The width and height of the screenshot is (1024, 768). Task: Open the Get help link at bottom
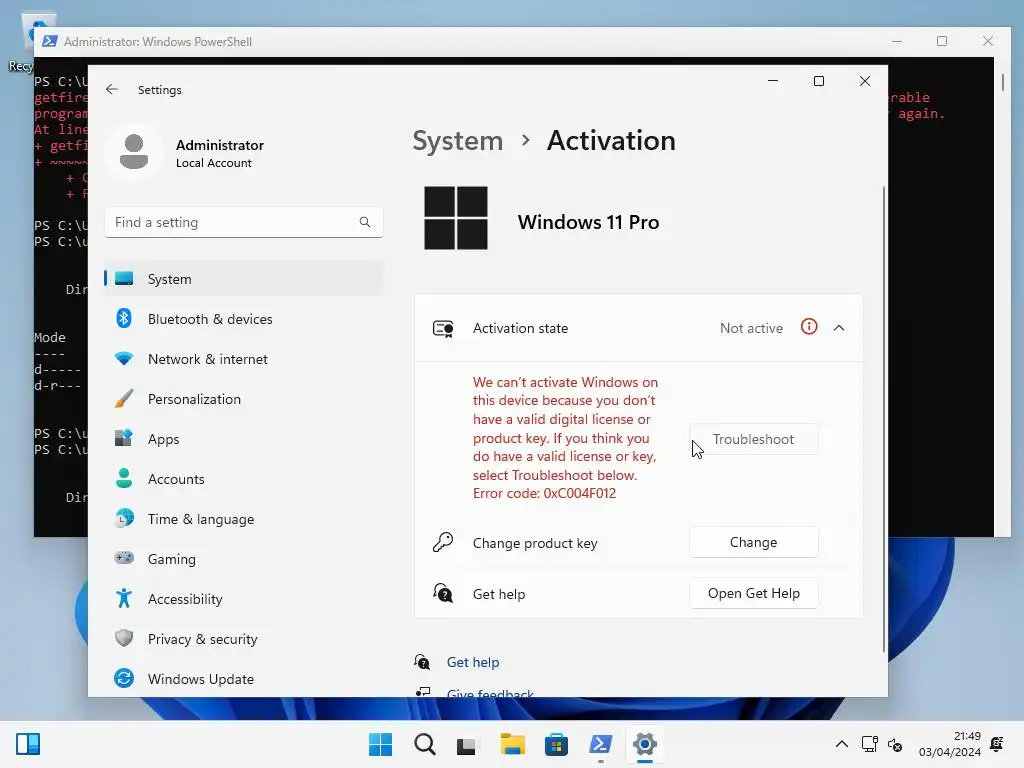[473, 662]
